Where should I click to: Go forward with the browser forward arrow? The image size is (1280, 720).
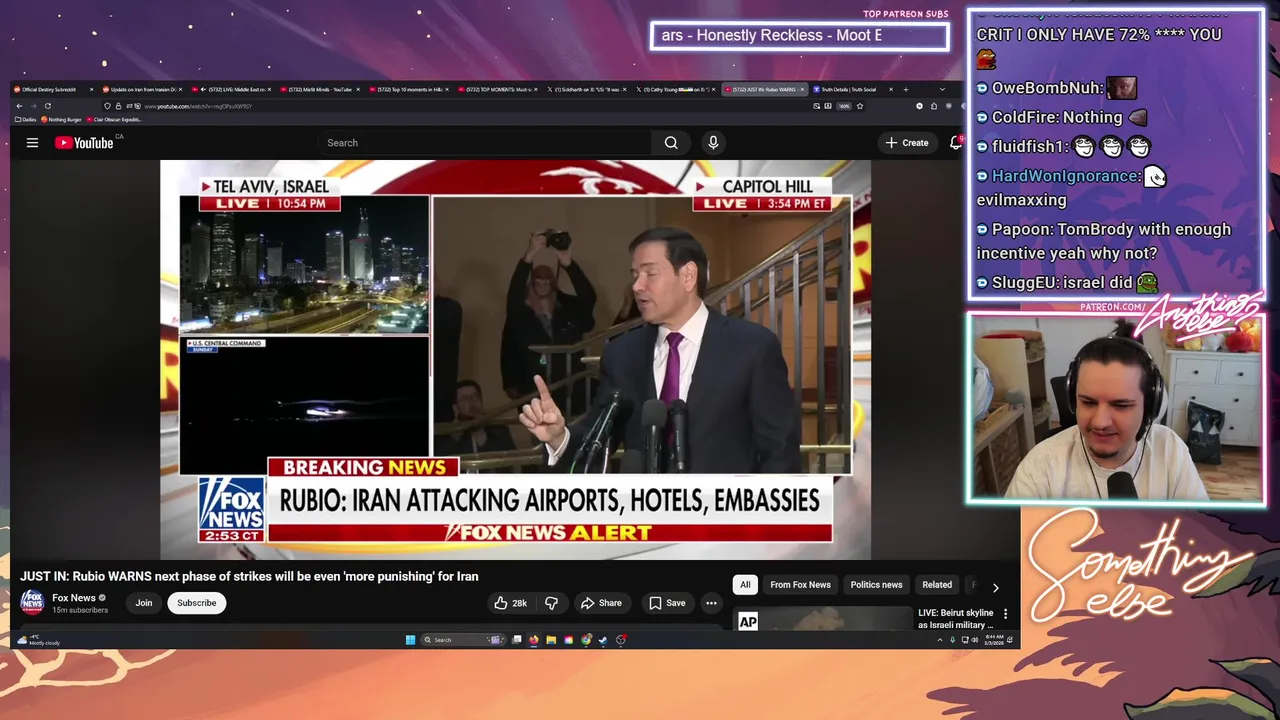click(x=33, y=106)
